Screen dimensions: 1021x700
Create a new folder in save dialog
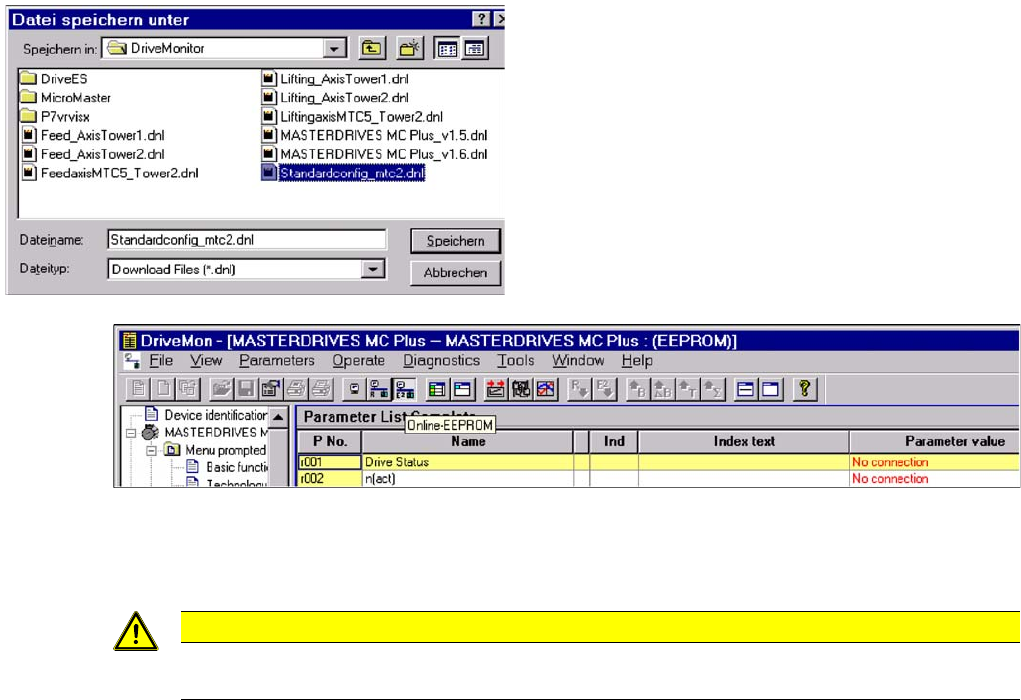pyautogui.click(x=410, y=48)
